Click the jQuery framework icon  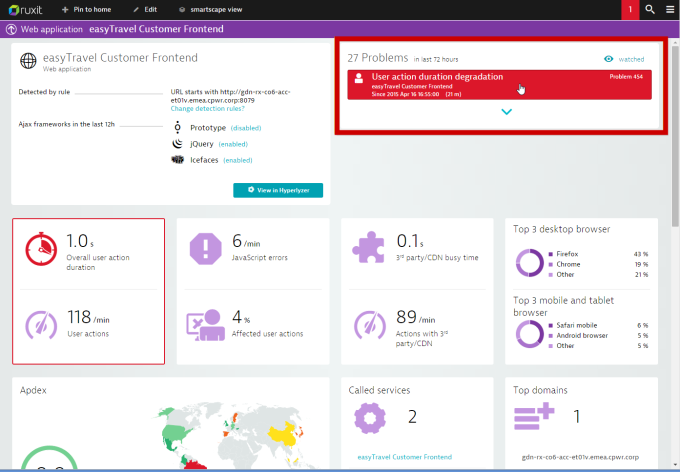177,144
